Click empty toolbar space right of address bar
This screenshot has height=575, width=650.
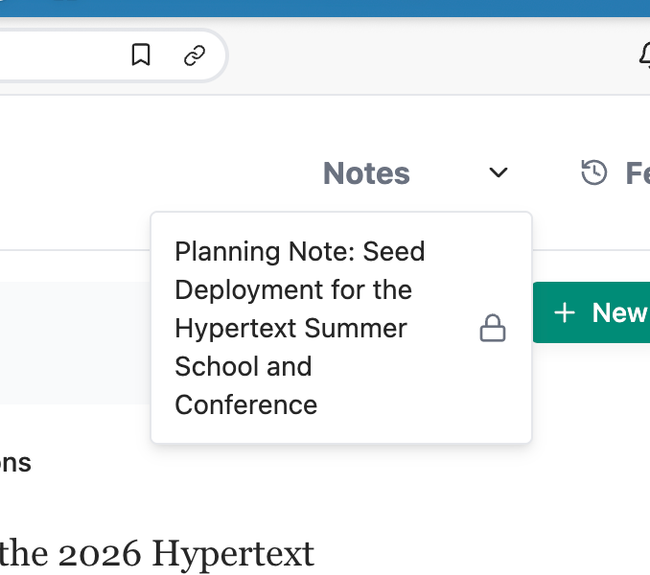click(430, 55)
